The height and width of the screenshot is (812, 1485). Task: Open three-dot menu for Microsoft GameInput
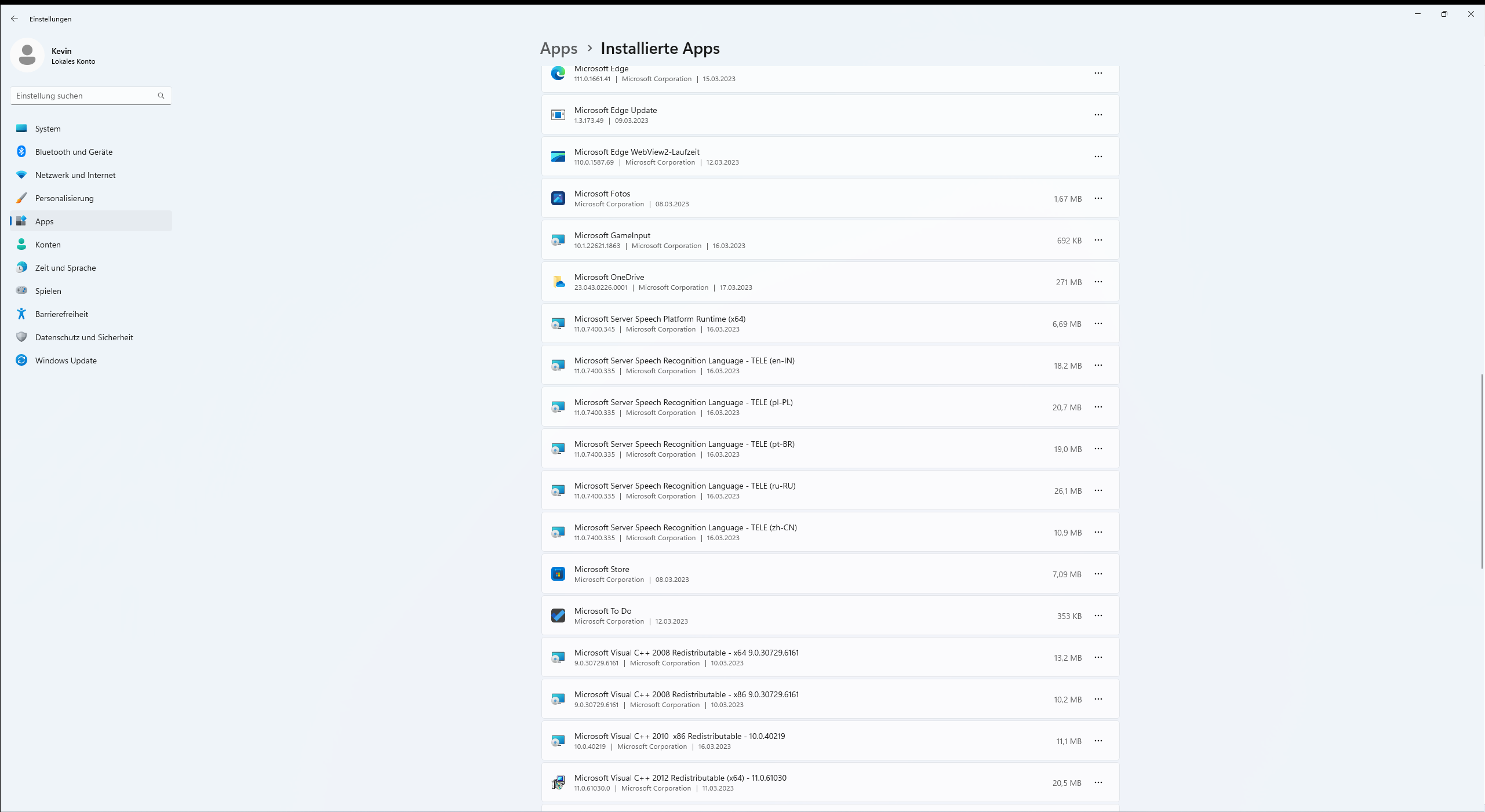click(x=1098, y=240)
